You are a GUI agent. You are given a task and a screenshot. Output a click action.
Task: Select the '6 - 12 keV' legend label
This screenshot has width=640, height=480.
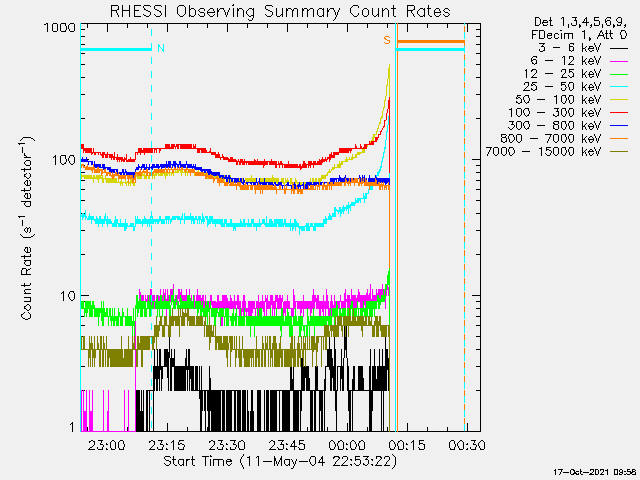tap(566, 61)
